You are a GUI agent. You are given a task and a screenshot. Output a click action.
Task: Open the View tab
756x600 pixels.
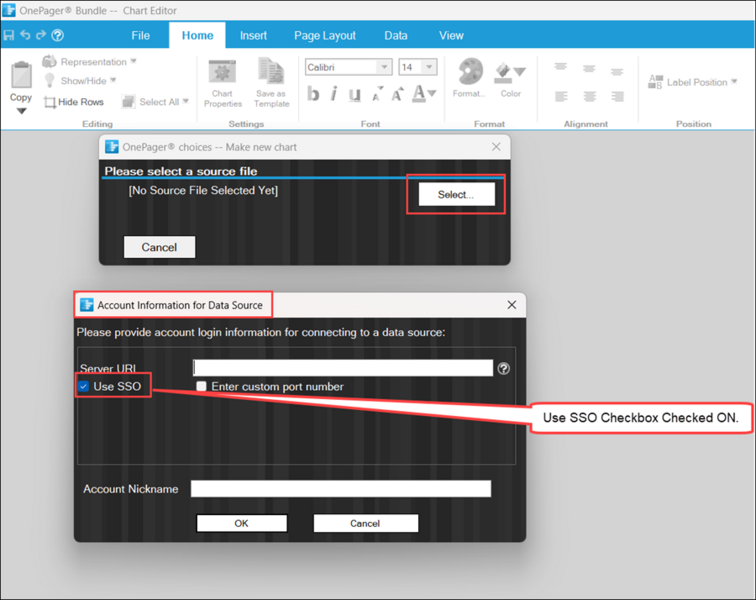pyautogui.click(x=451, y=35)
